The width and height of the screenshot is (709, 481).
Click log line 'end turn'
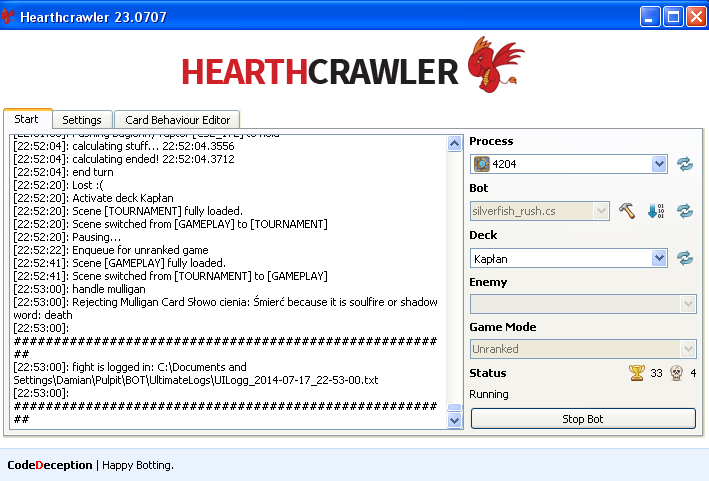(x=64, y=172)
